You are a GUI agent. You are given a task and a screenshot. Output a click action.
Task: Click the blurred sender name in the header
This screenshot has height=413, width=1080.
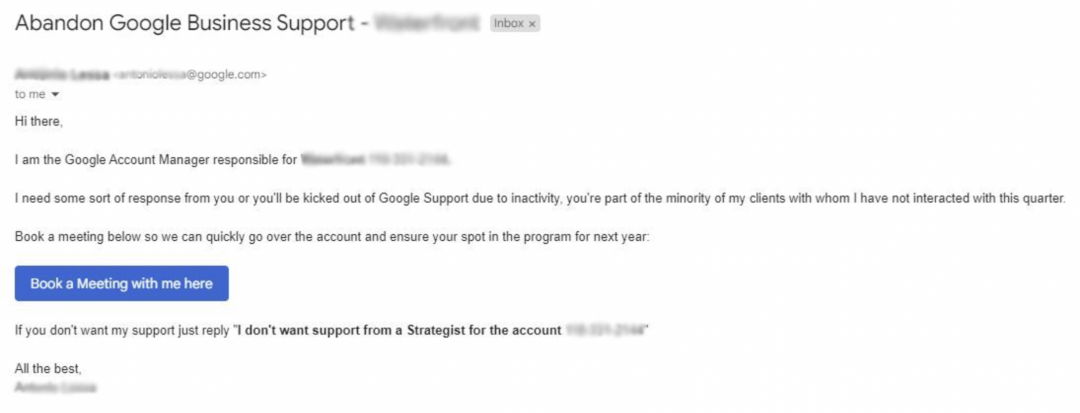click(61, 75)
